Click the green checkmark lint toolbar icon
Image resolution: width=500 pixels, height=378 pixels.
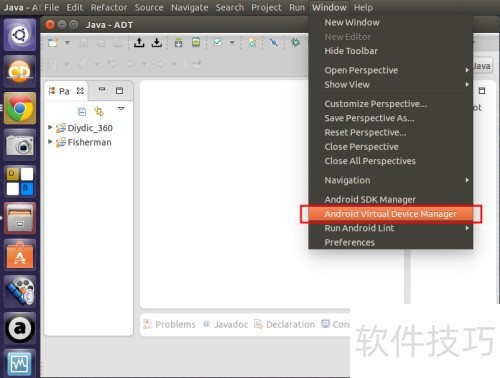click(x=218, y=42)
